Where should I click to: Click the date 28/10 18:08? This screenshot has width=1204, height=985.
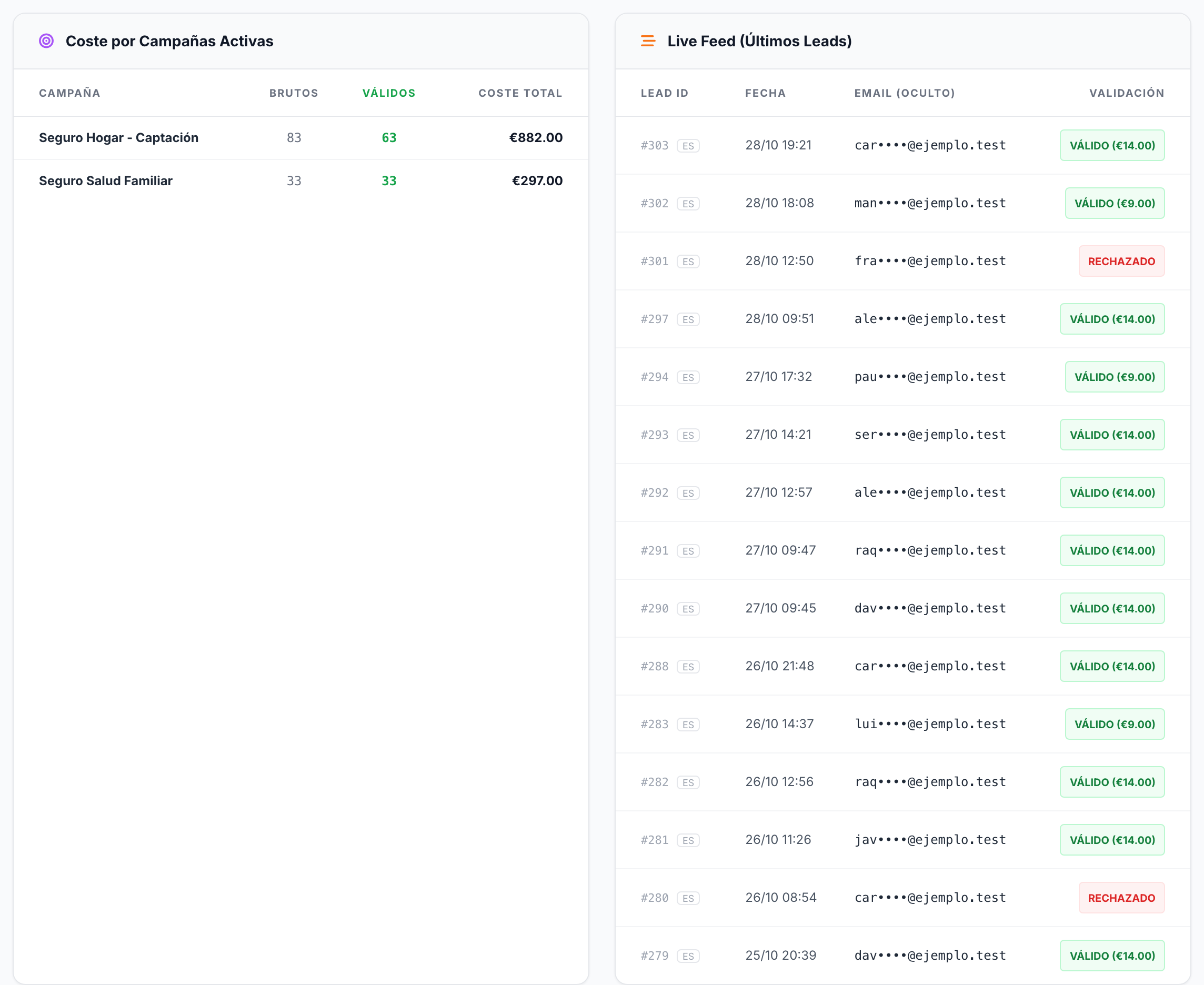tap(779, 203)
